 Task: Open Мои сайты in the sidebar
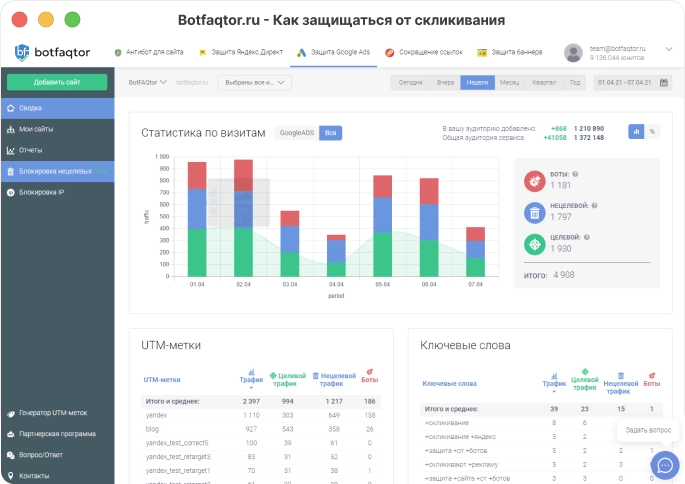coord(38,129)
